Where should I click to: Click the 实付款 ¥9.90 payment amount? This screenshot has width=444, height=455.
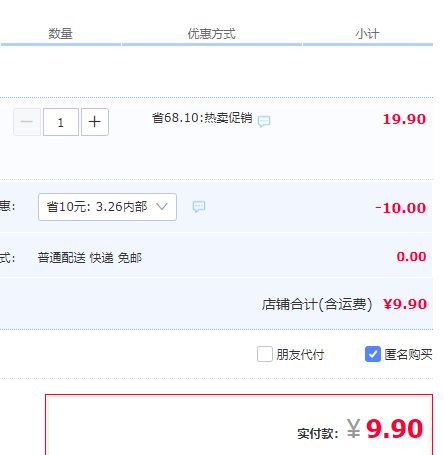(x=360, y=429)
